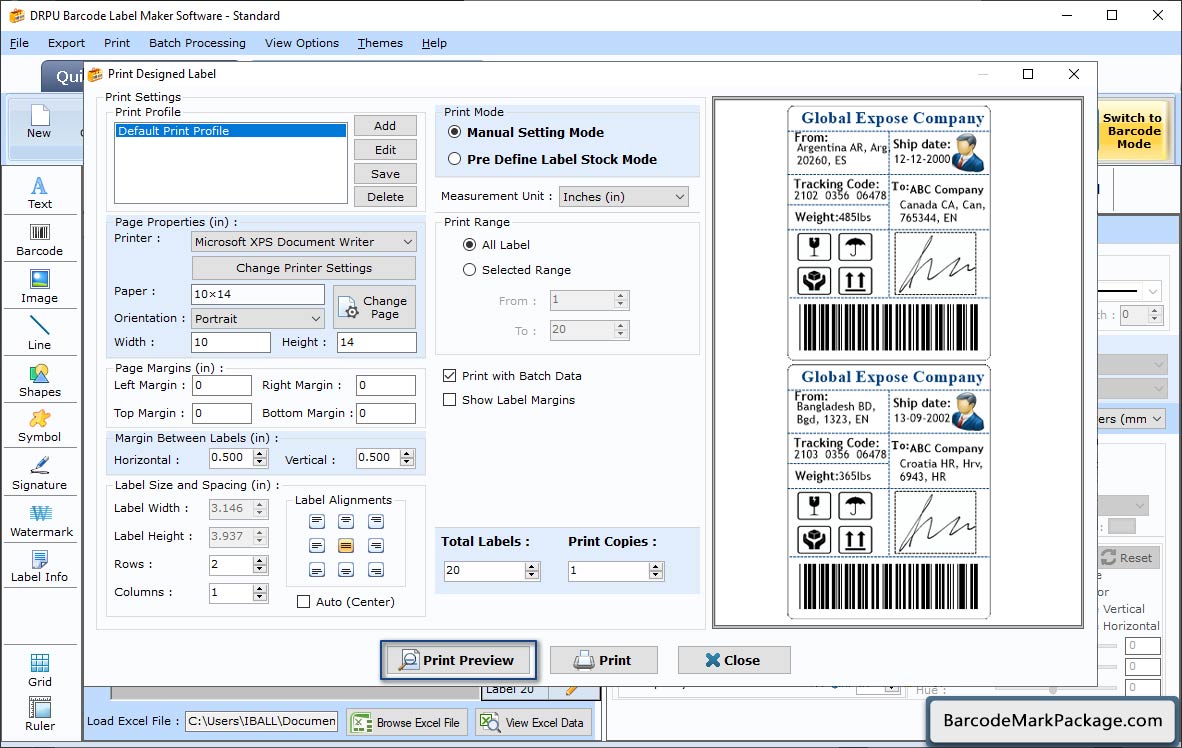The image size is (1182, 748).
Task: Choose the Barcode tool
Action: pyautogui.click(x=40, y=240)
